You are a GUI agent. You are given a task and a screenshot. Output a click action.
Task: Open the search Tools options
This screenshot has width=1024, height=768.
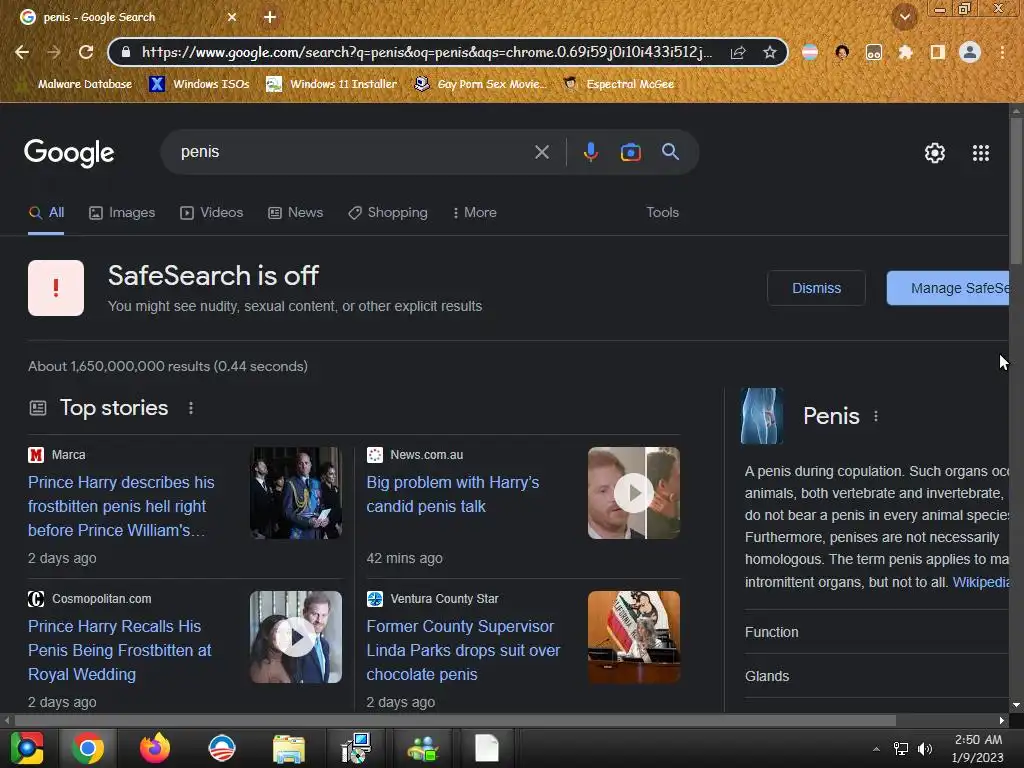pyautogui.click(x=662, y=213)
